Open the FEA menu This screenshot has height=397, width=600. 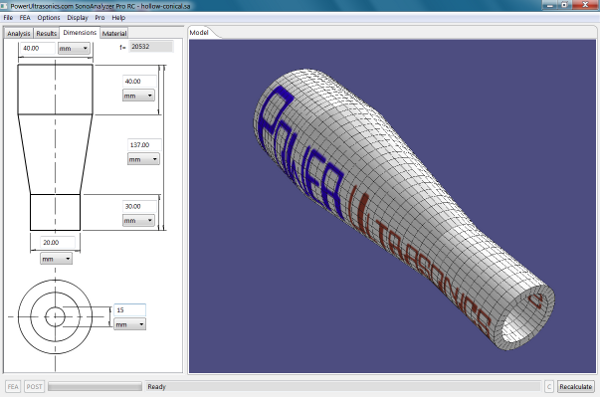25,18
